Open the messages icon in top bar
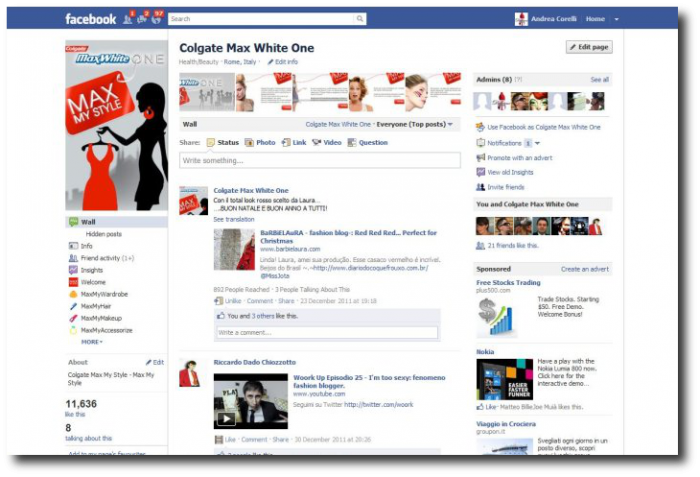700x477 pixels. 142,19
